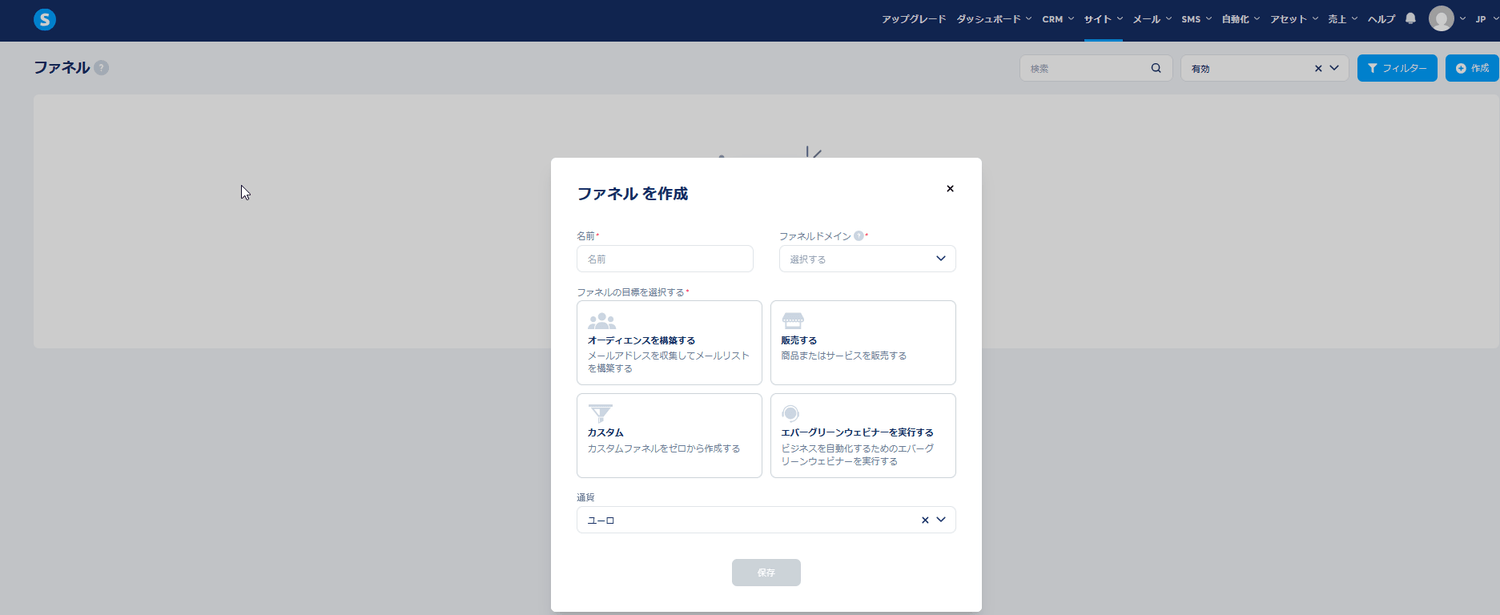This screenshot has height=615, width=1500.
Task: Close the ファネルを作成 dialog
Action: click(x=950, y=188)
